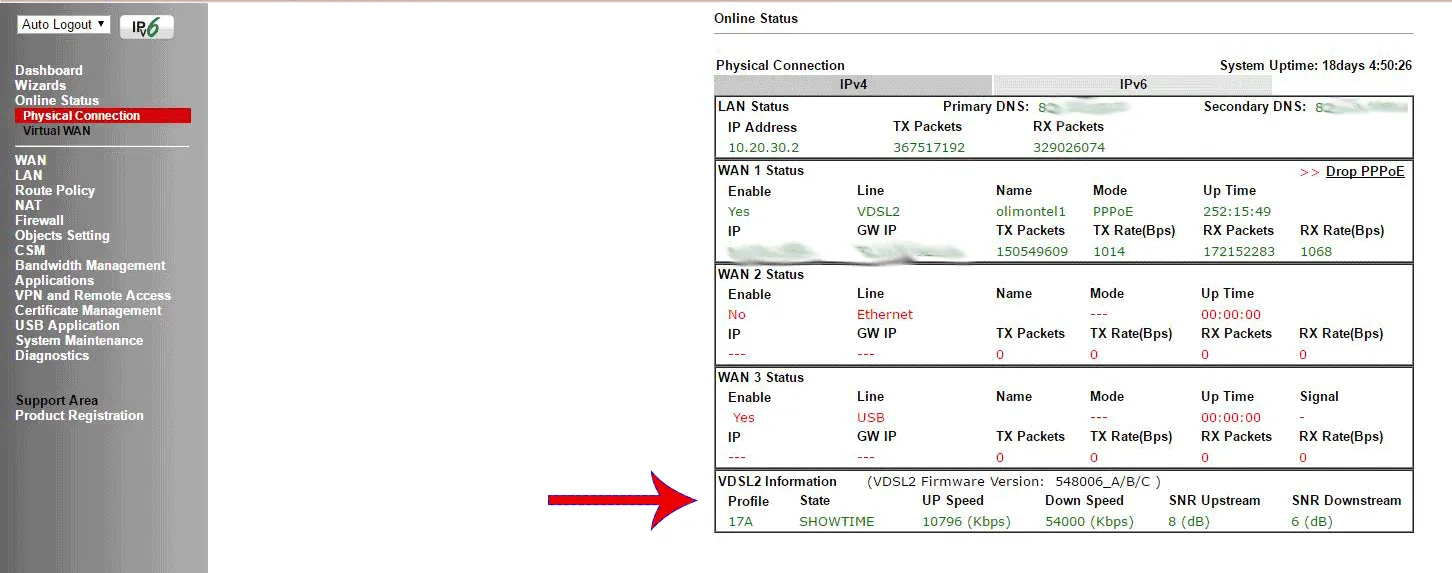Open the Diagnostics menu
This screenshot has height=573, width=1452.
point(52,355)
